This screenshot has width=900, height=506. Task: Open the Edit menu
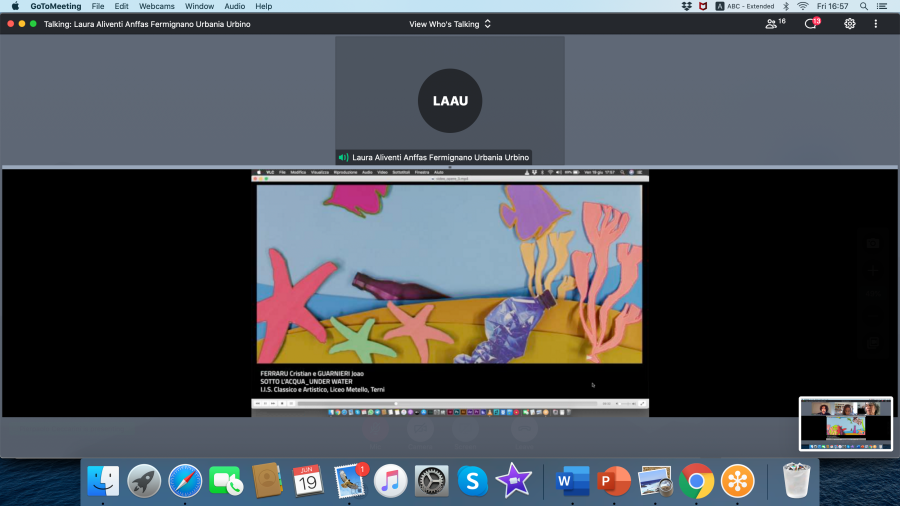[121, 6]
